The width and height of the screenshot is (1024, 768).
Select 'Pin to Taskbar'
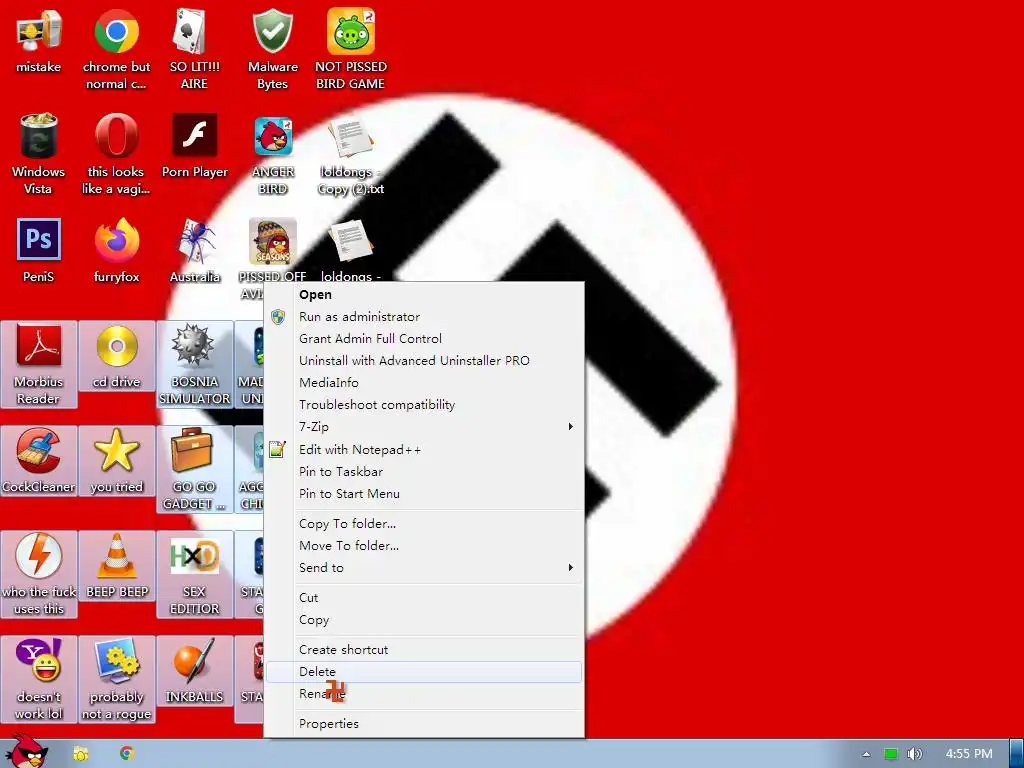(424, 472)
